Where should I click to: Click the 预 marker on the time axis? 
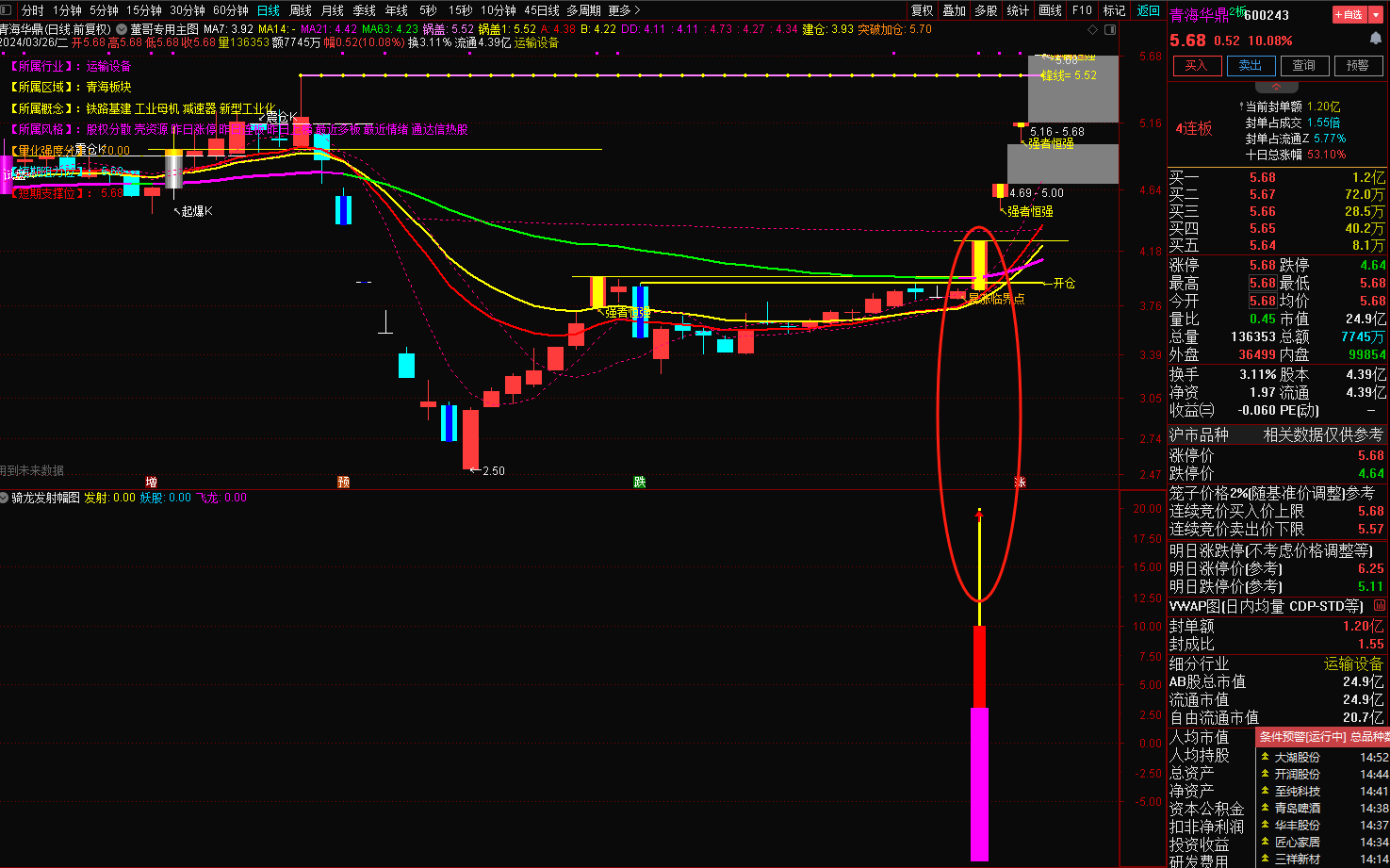[x=343, y=482]
